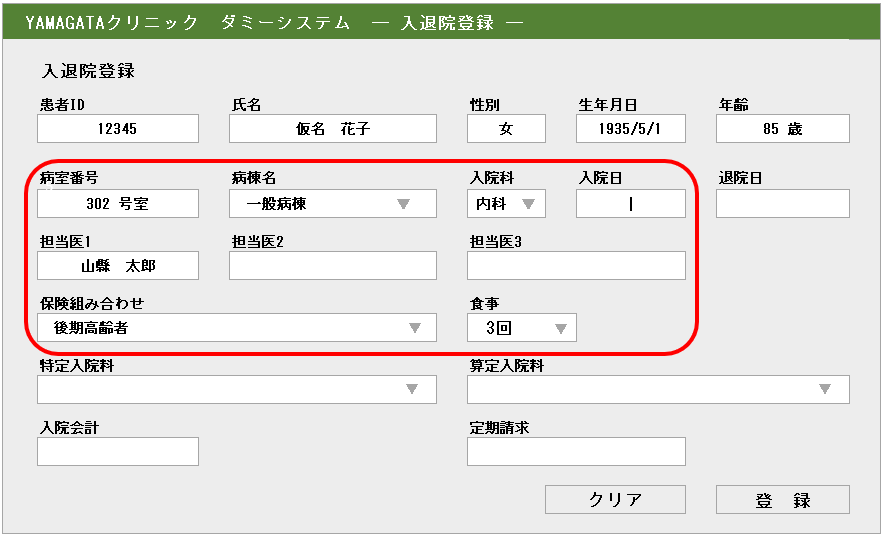Open the 特定入院料 dropdown

pyautogui.click(x=236, y=389)
